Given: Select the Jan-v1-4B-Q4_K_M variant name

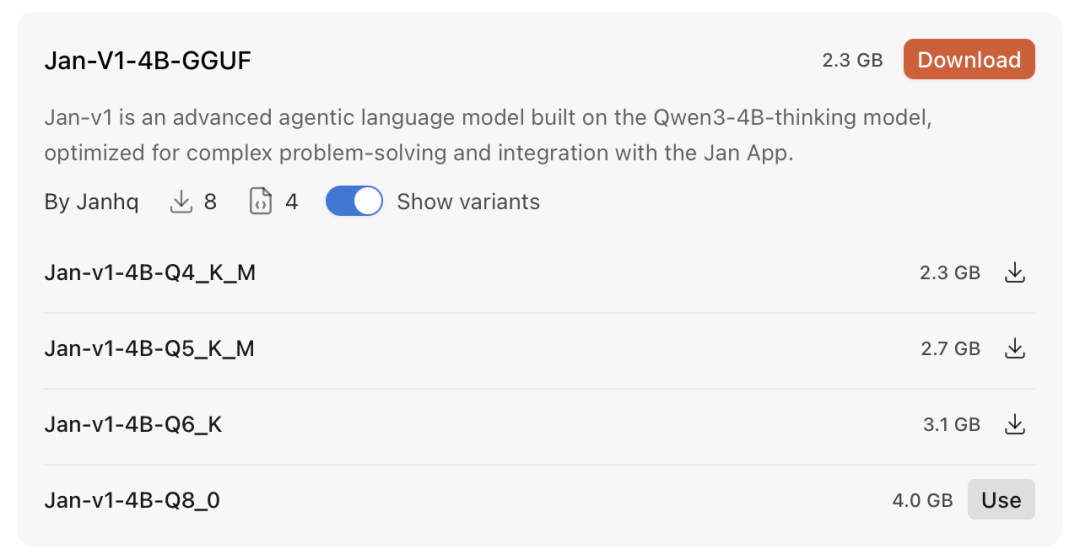Looking at the screenshot, I should click(x=150, y=272).
